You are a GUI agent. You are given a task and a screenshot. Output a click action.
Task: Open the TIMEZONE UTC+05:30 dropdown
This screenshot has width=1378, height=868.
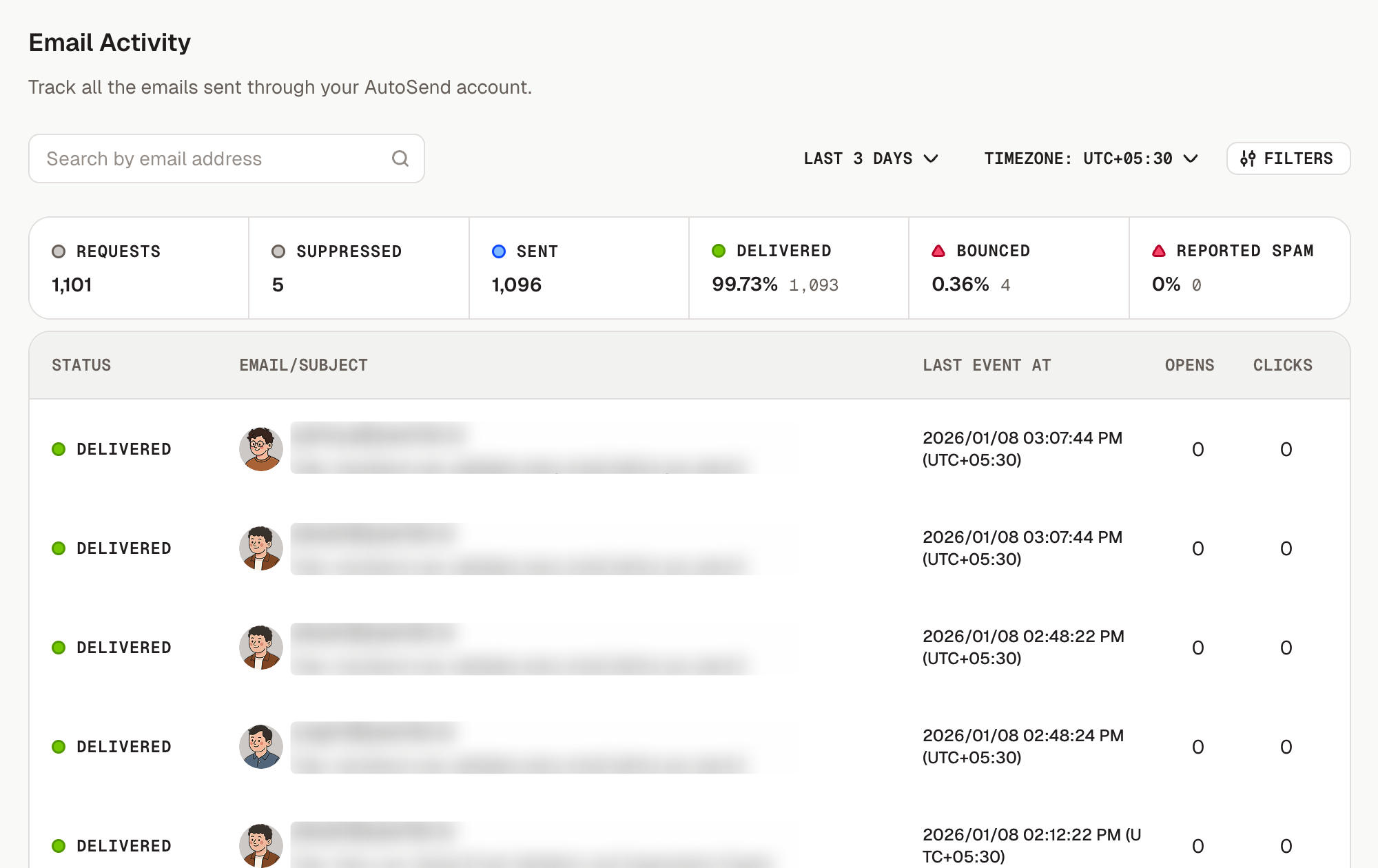(x=1090, y=158)
